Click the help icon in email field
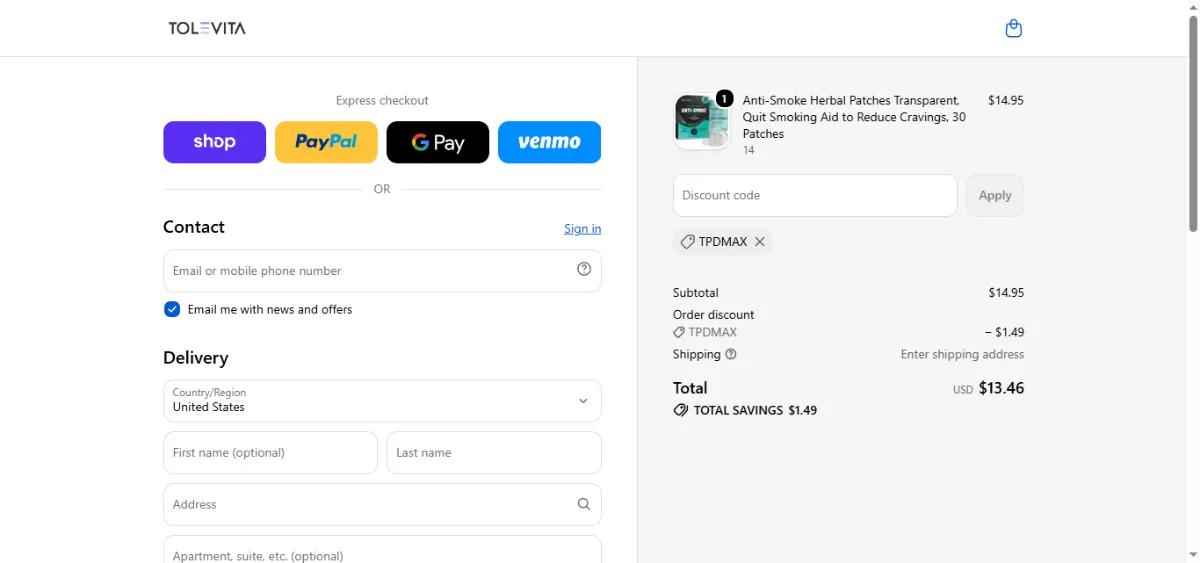 (584, 269)
